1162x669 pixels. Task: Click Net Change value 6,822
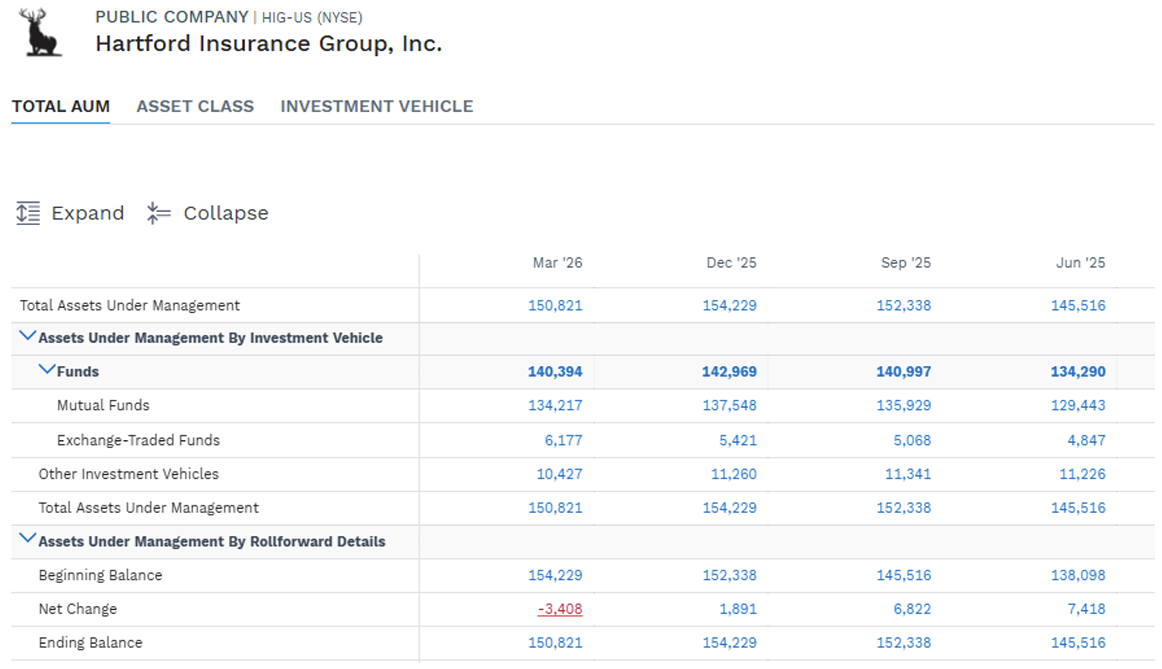[x=912, y=609]
